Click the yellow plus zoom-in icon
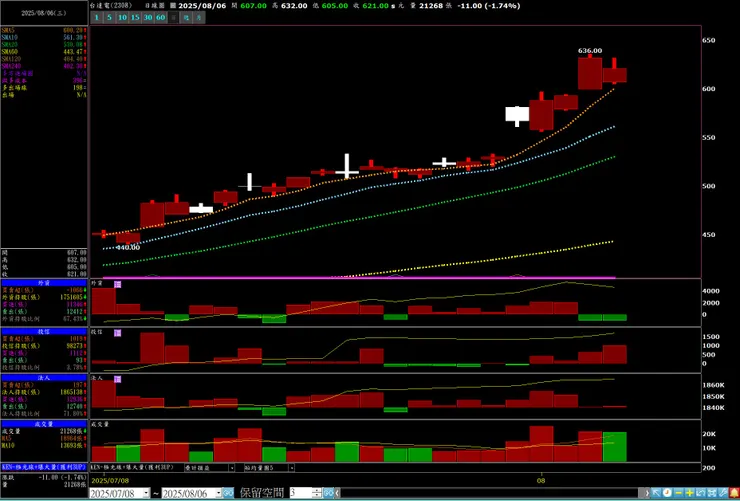Viewport: 740px width, 501px height. [x=690, y=493]
